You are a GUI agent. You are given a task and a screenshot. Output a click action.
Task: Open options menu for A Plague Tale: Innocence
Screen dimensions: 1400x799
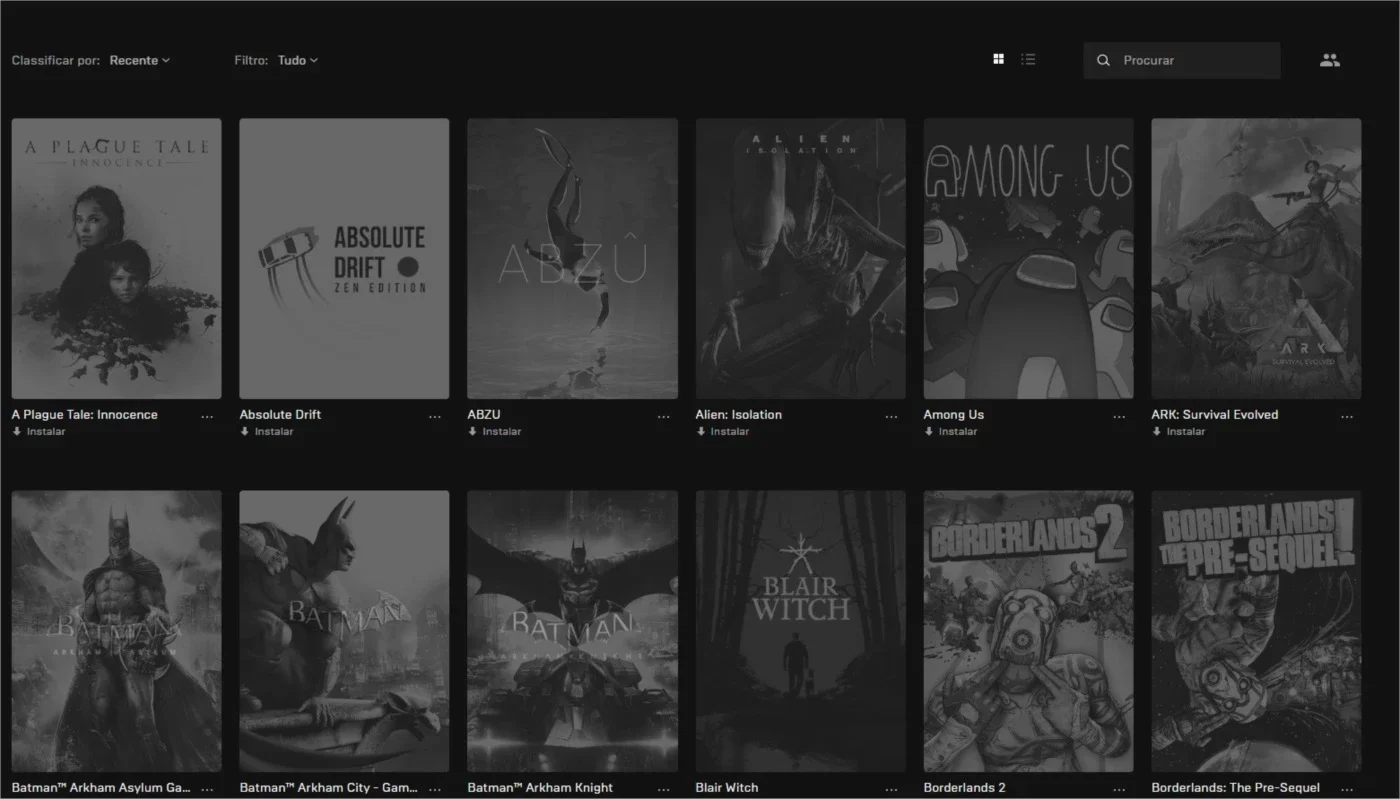[x=207, y=417]
